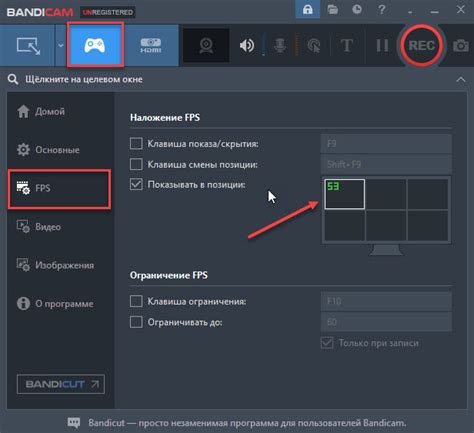Toggle the webcam overlay icon
The image size is (474, 433).
[206, 46]
